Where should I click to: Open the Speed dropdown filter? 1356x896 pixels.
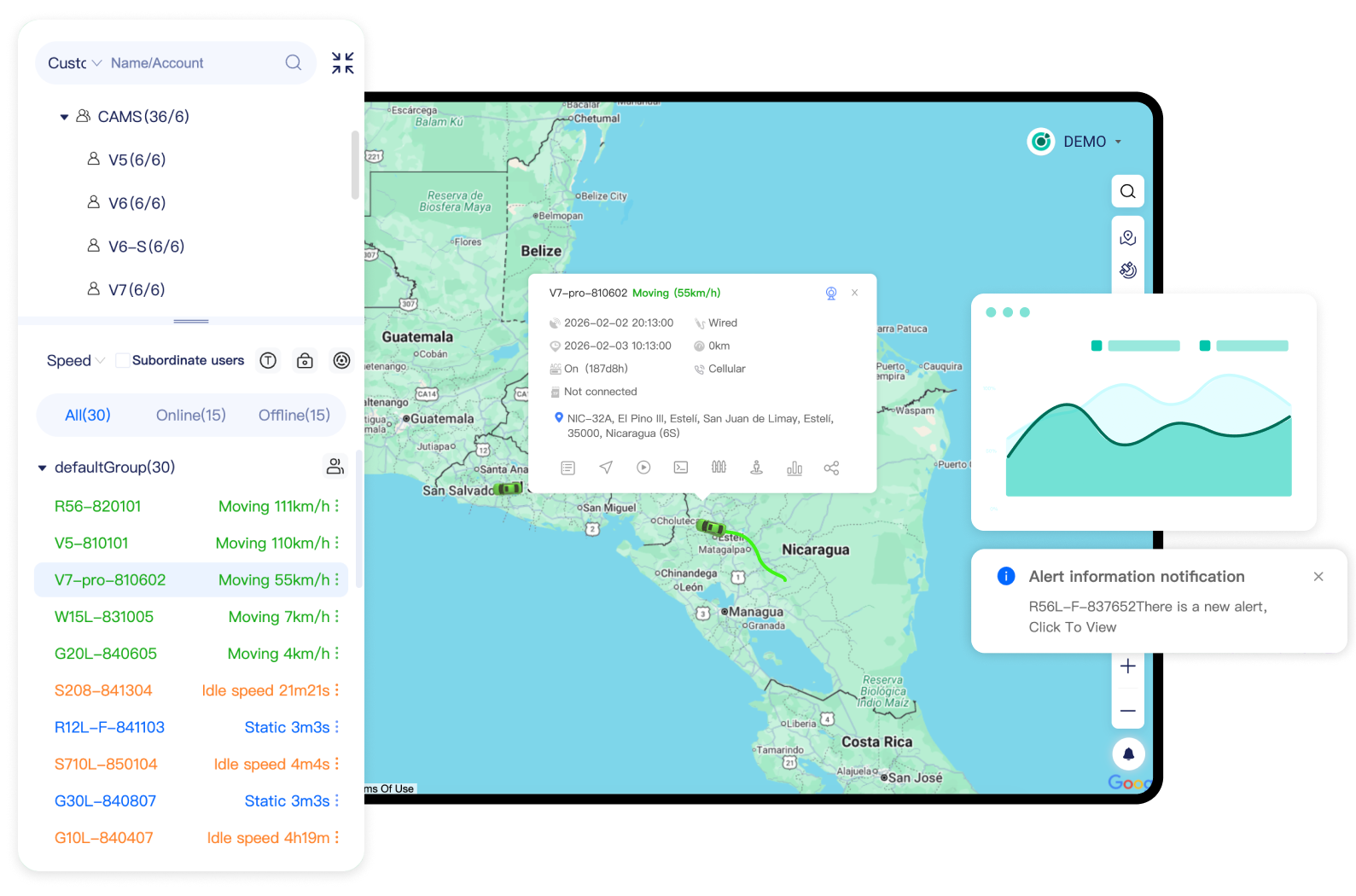pyautogui.click(x=75, y=361)
